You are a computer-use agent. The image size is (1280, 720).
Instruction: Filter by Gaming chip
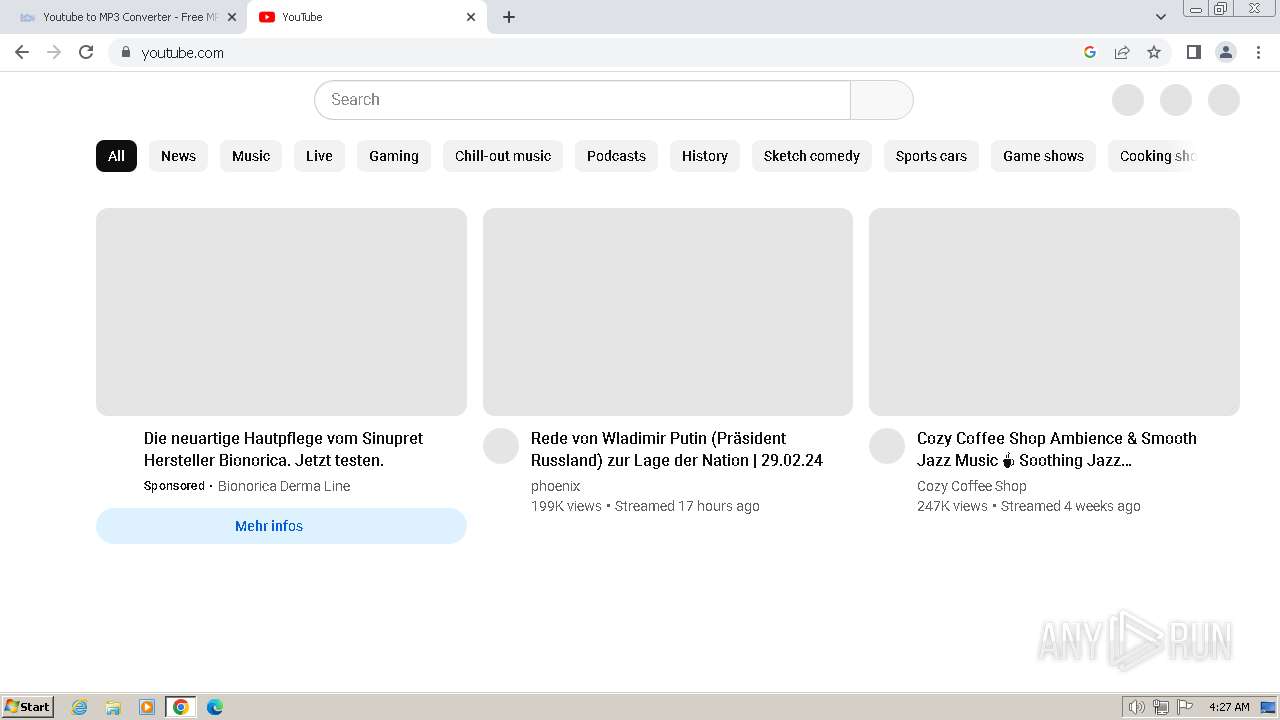click(394, 156)
